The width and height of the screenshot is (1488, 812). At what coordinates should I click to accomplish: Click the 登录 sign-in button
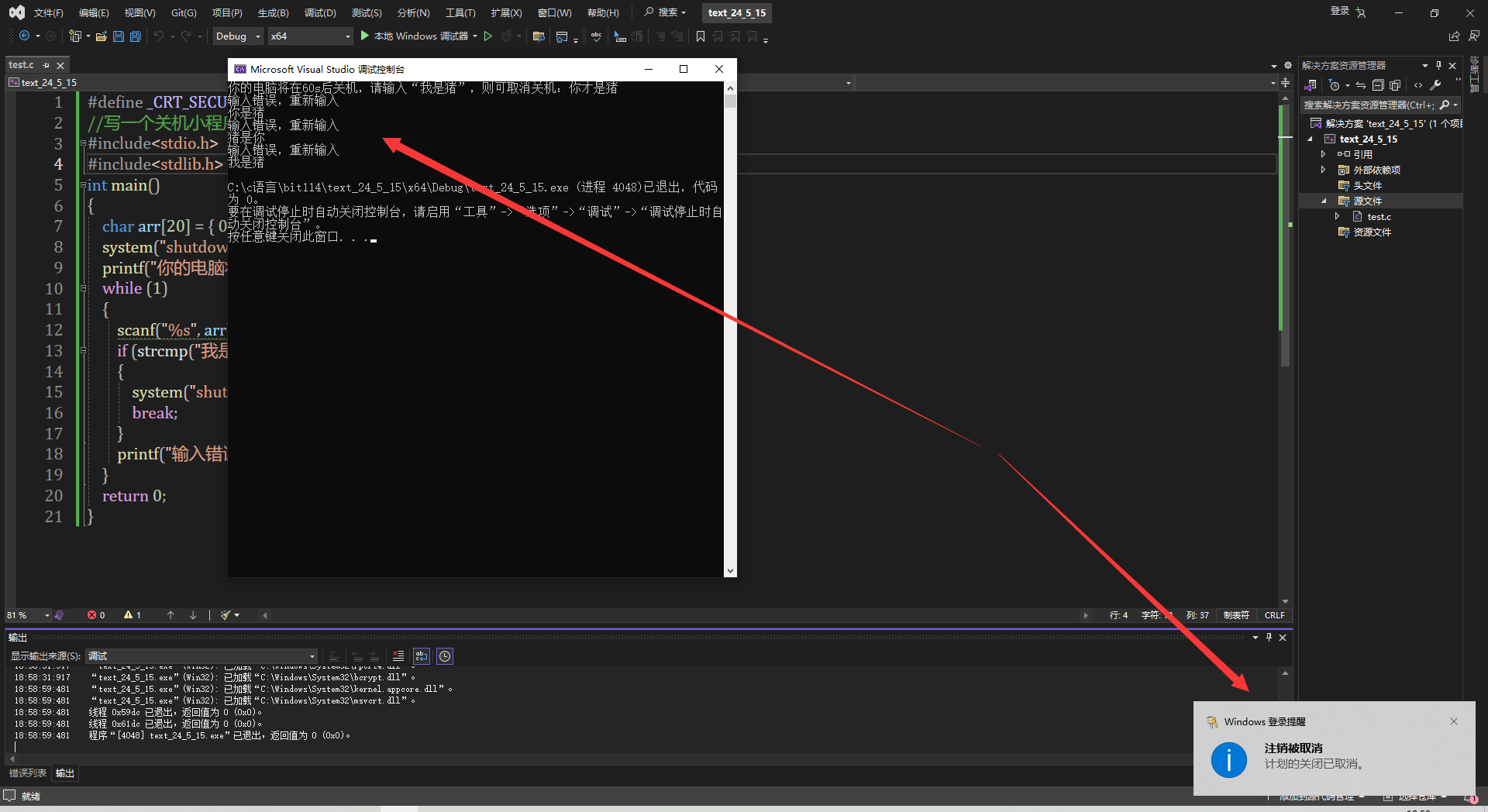pyautogui.click(x=1340, y=12)
